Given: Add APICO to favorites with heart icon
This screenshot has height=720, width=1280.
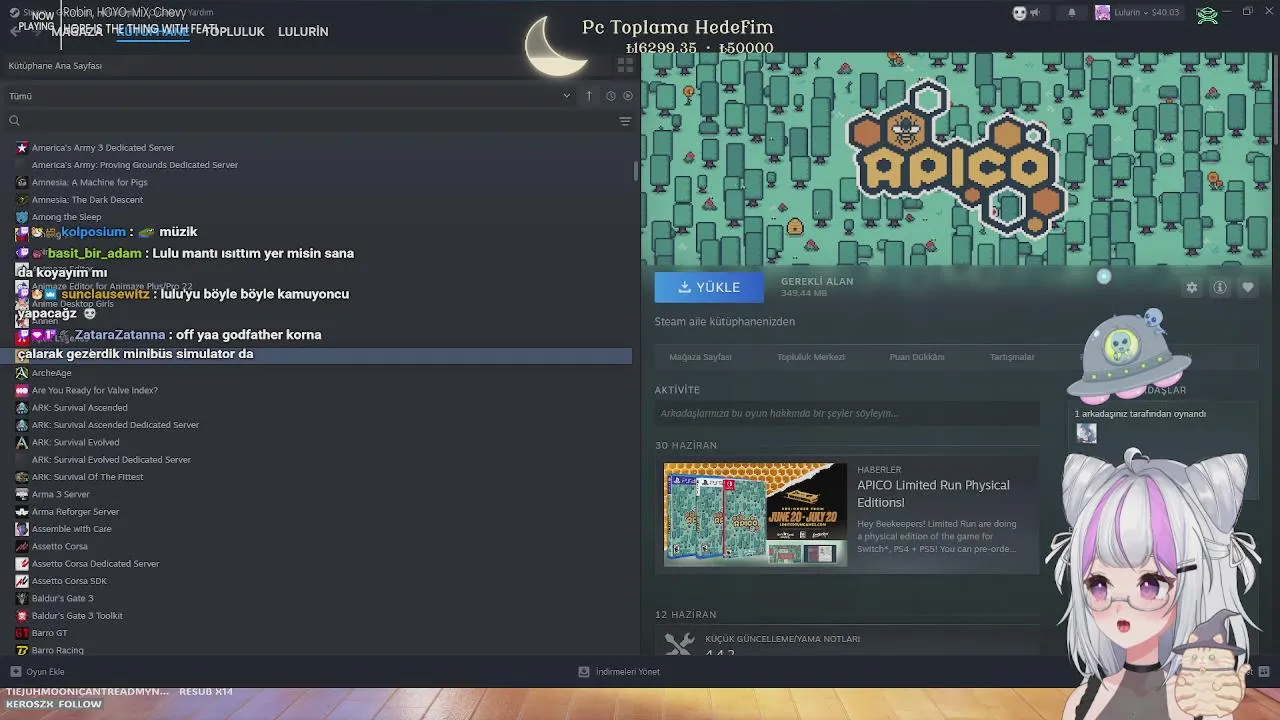Looking at the screenshot, I should point(1248,288).
